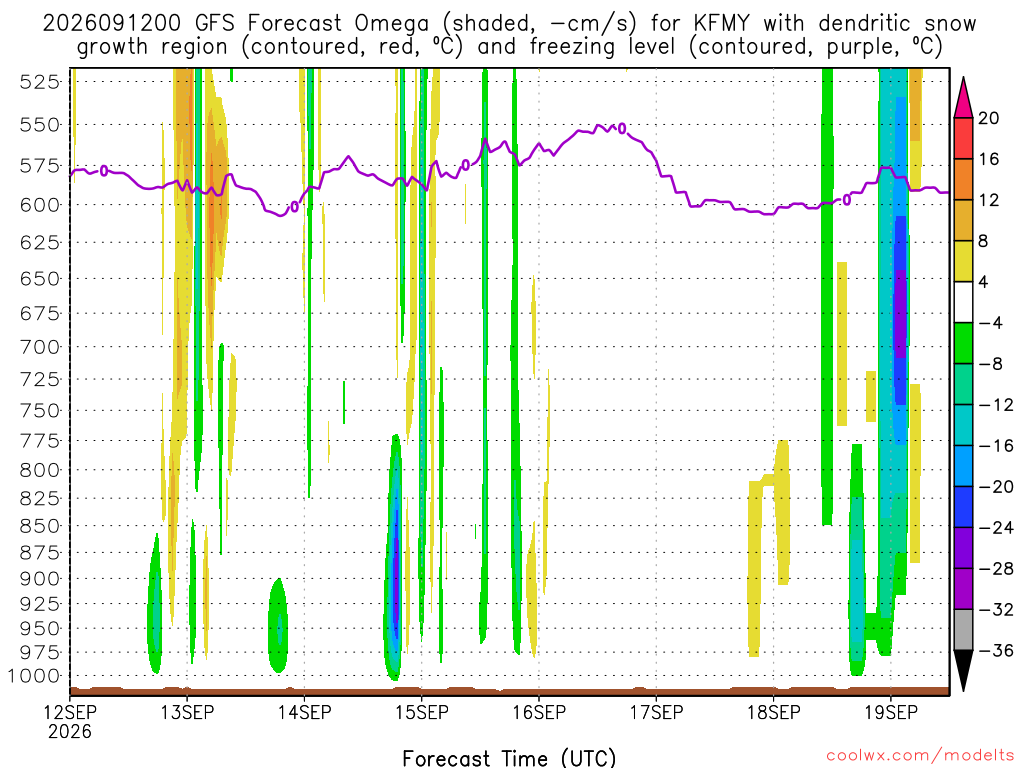Click the 19SEP time axis label

point(891,712)
